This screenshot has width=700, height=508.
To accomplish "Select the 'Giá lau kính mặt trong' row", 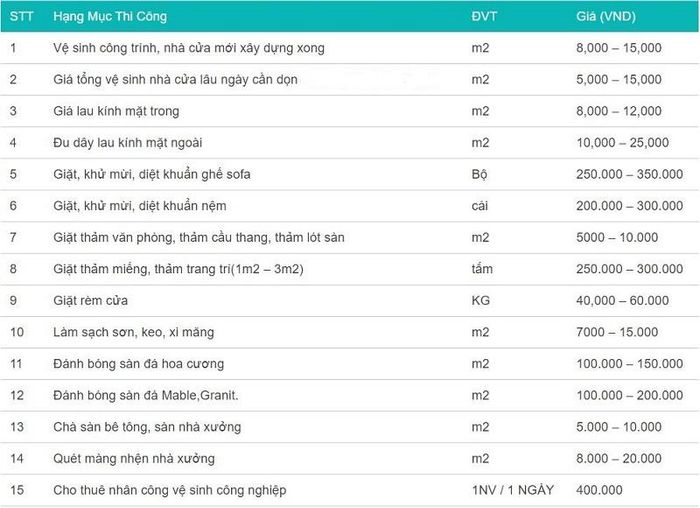I will pyautogui.click(x=350, y=111).
